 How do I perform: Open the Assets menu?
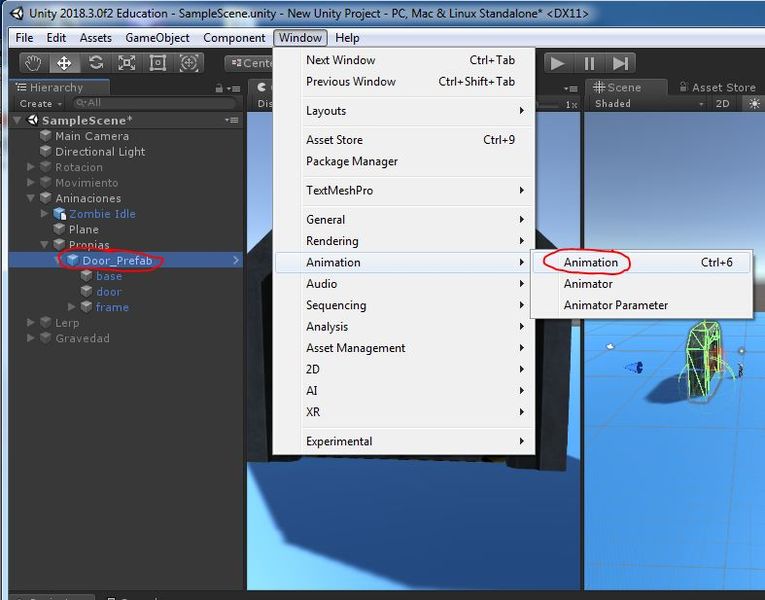(x=96, y=38)
